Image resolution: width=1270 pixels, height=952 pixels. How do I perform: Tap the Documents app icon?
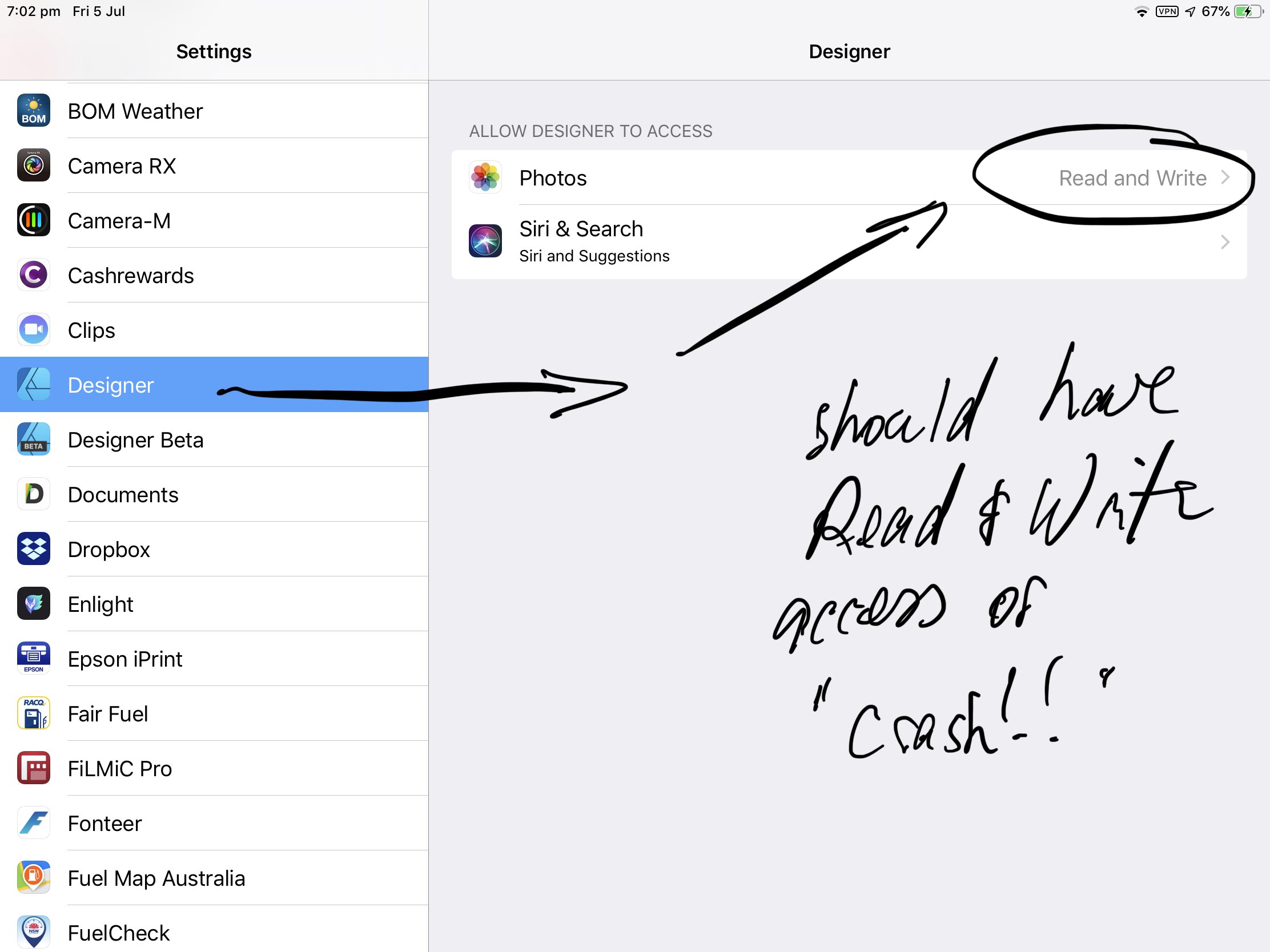click(x=33, y=494)
